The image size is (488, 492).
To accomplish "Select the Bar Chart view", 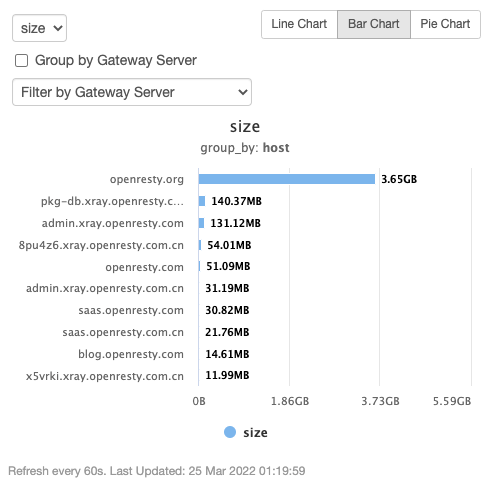I will point(374,24).
